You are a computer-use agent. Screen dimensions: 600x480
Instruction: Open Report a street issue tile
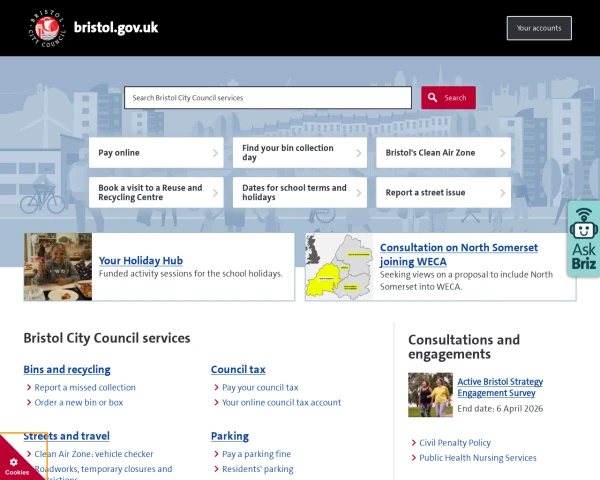click(x=443, y=193)
